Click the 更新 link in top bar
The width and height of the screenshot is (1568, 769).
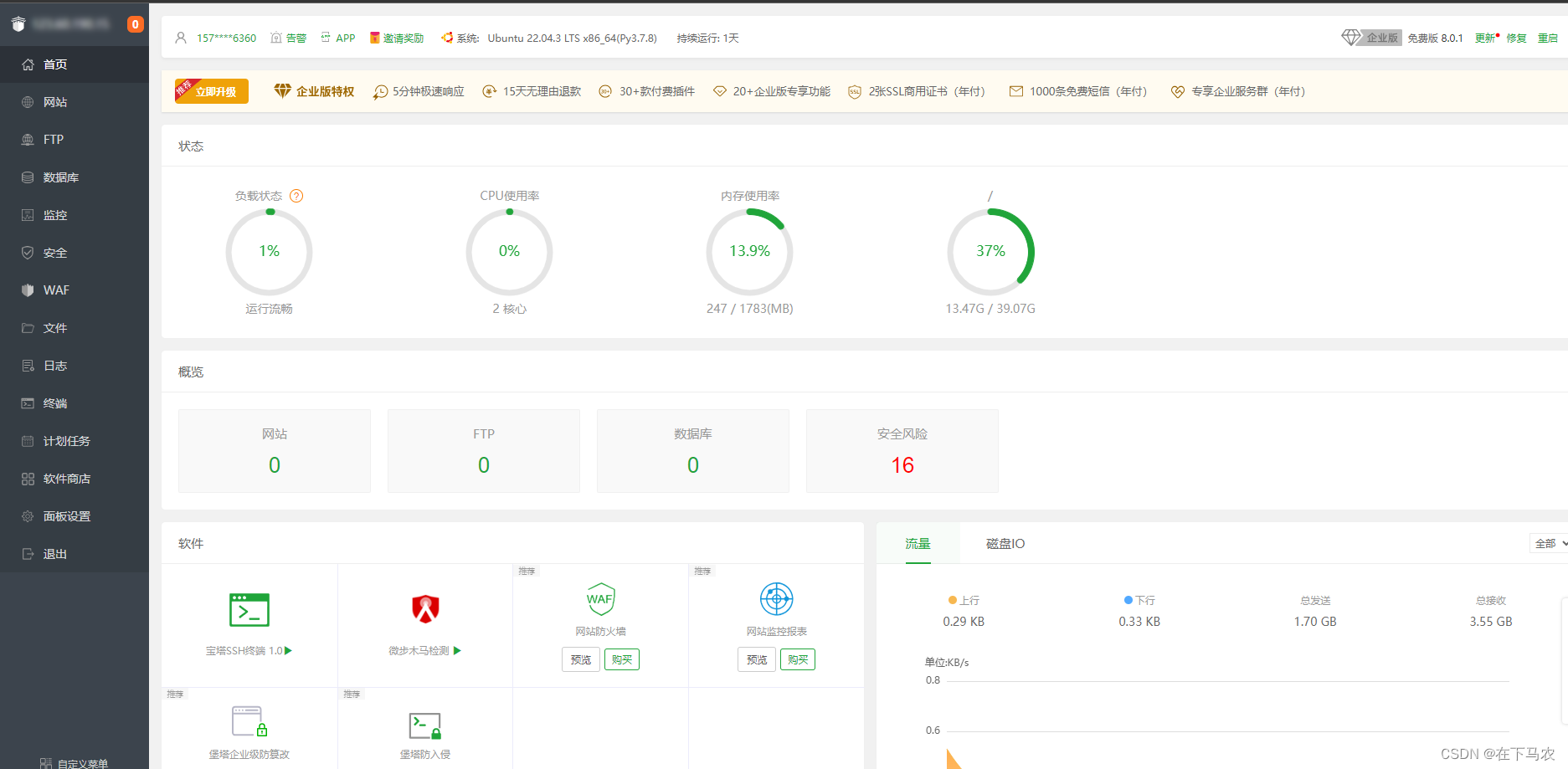[x=1486, y=38]
